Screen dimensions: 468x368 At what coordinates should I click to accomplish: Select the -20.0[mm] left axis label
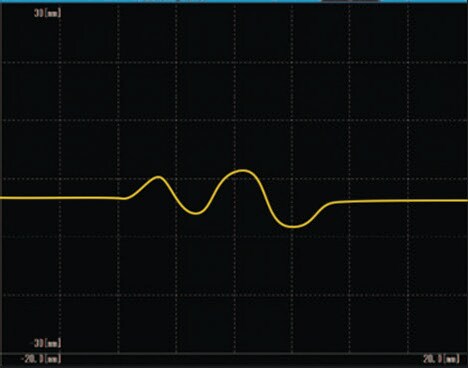[41, 359]
